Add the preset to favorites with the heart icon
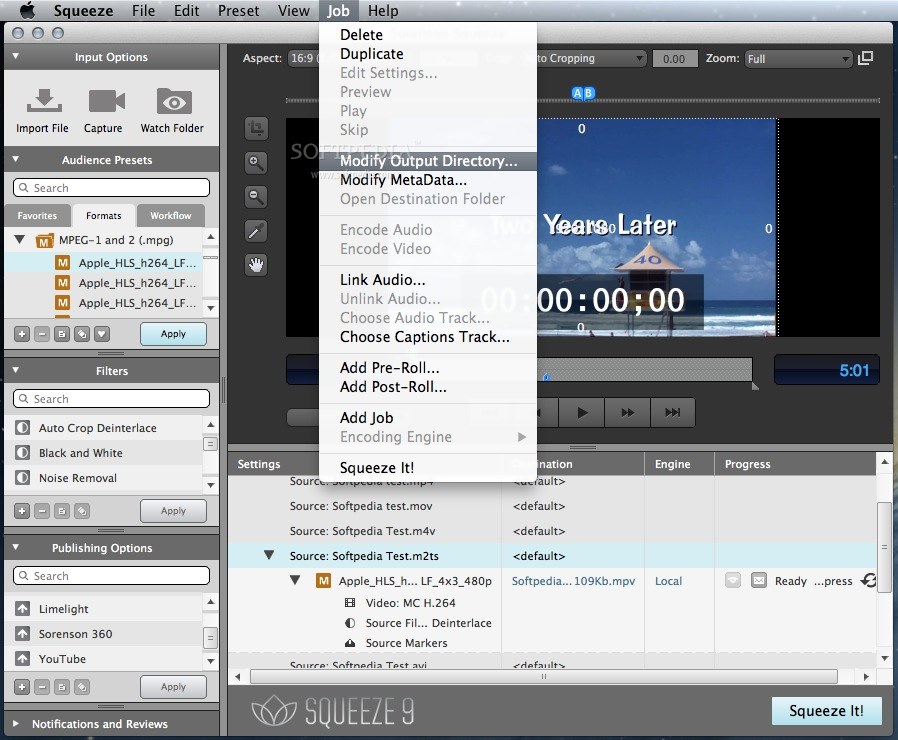Viewport: 898px width, 740px height. (102, 334)
